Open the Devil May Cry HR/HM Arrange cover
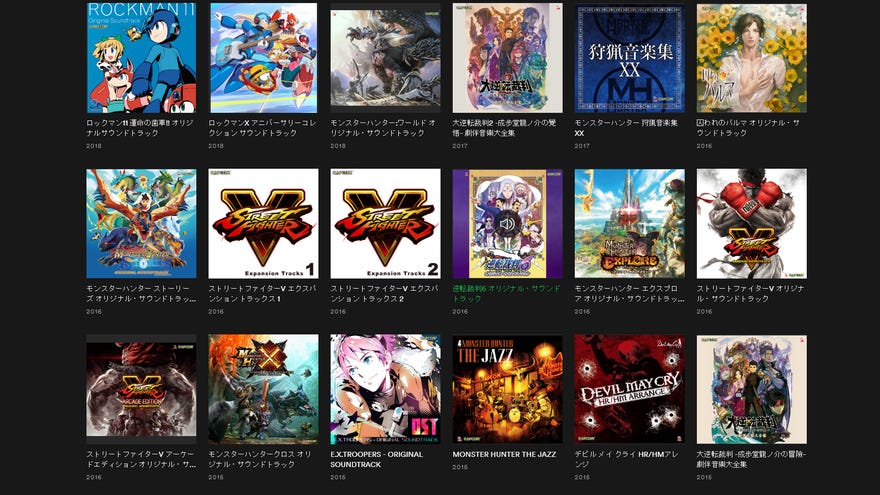Screen dimensions: 880x495 (x=630, y=389)
